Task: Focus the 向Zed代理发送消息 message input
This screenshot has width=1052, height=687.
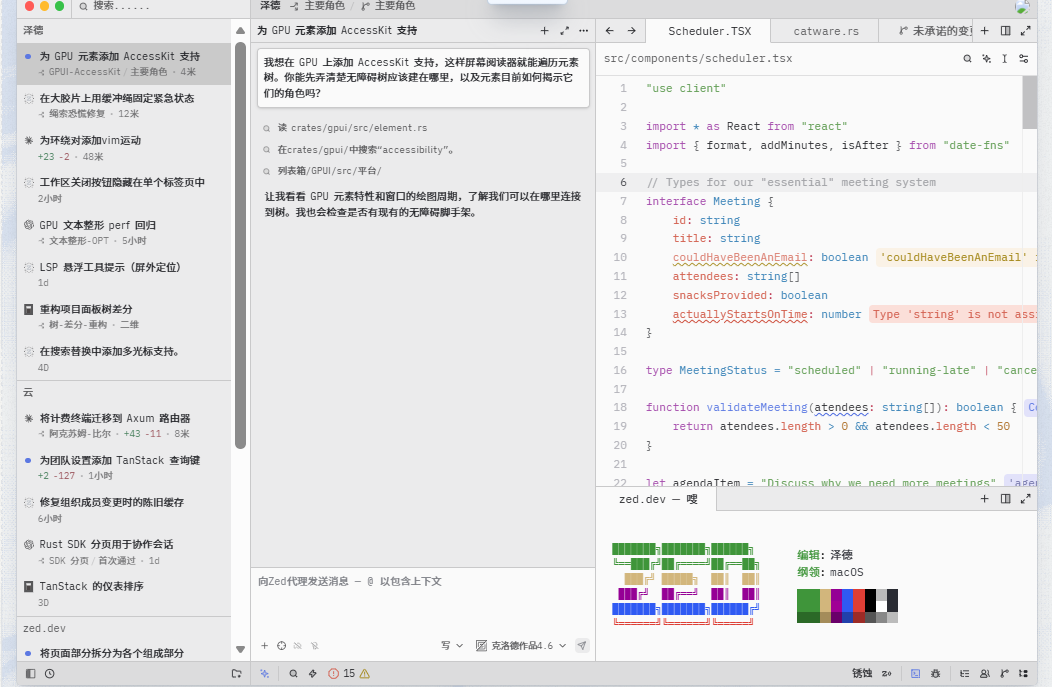Action: pos(423,582)
